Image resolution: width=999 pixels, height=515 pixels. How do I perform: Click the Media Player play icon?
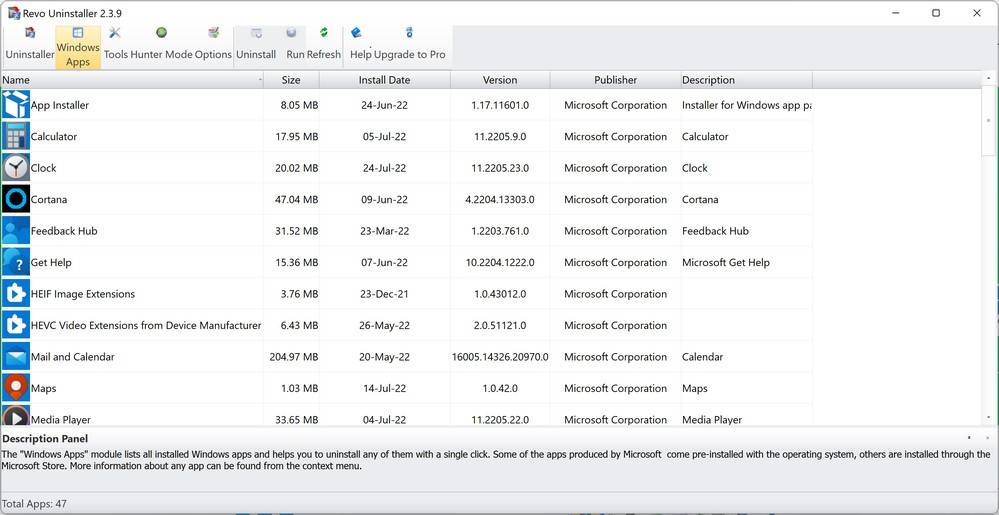tap(15, 416)
